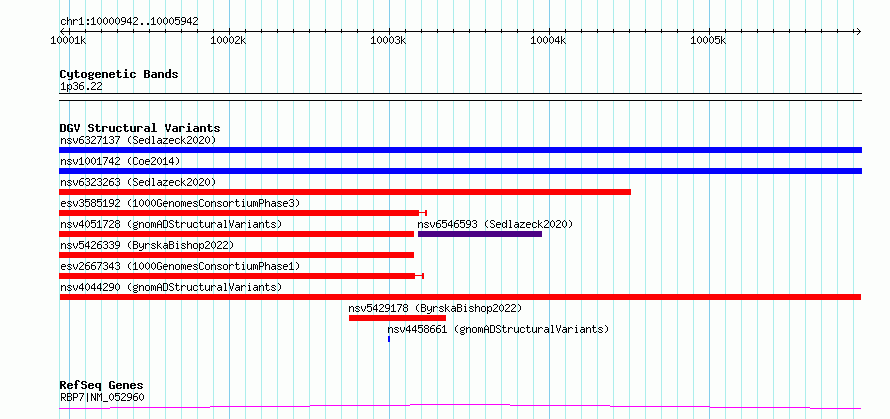Select the 1p36.22 cytogenetic band bar

460,97
